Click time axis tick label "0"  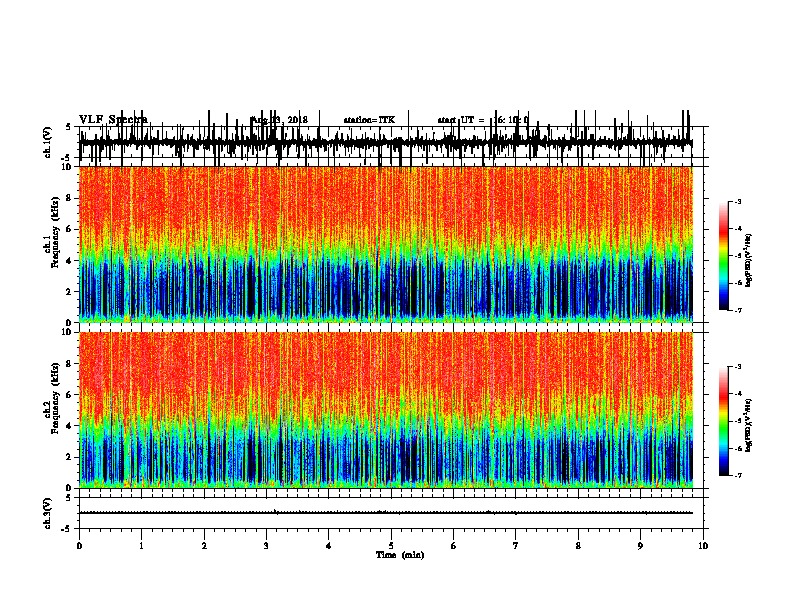point(79,546)
